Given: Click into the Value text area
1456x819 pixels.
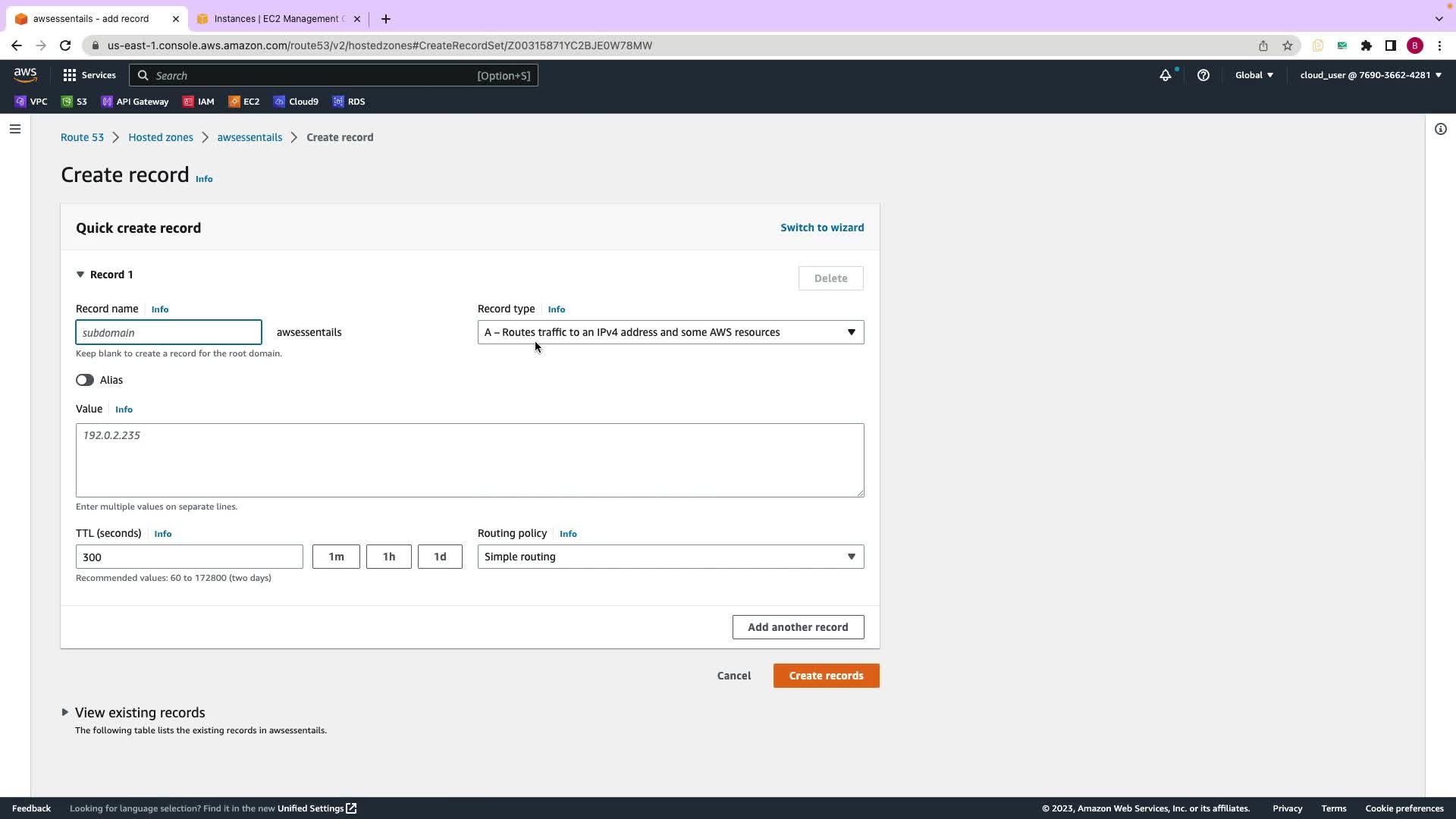Looking at the screenshot, I should pos(469,460).
